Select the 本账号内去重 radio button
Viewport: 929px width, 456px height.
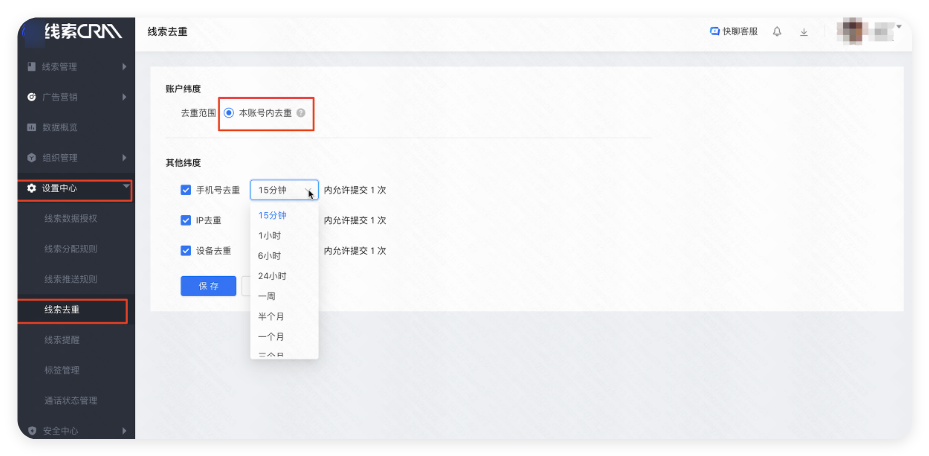coord(229,113)
